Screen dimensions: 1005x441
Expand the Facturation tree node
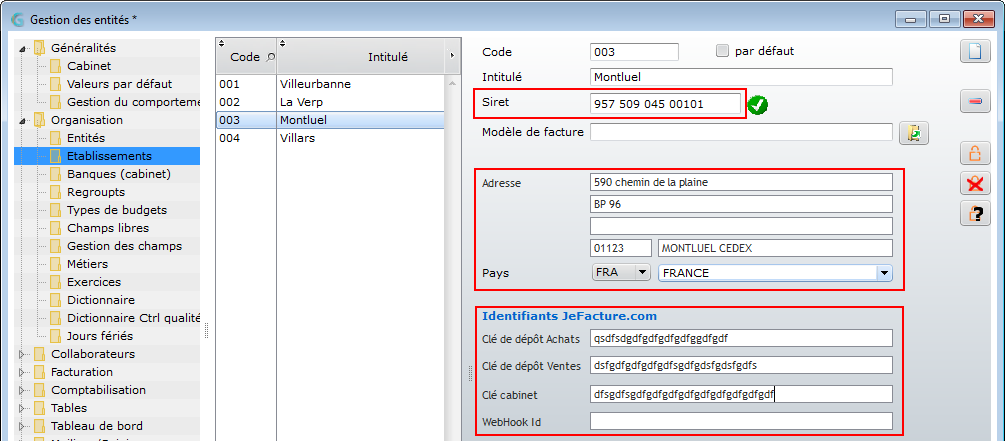pyautogui.click(x=23, y=372)
